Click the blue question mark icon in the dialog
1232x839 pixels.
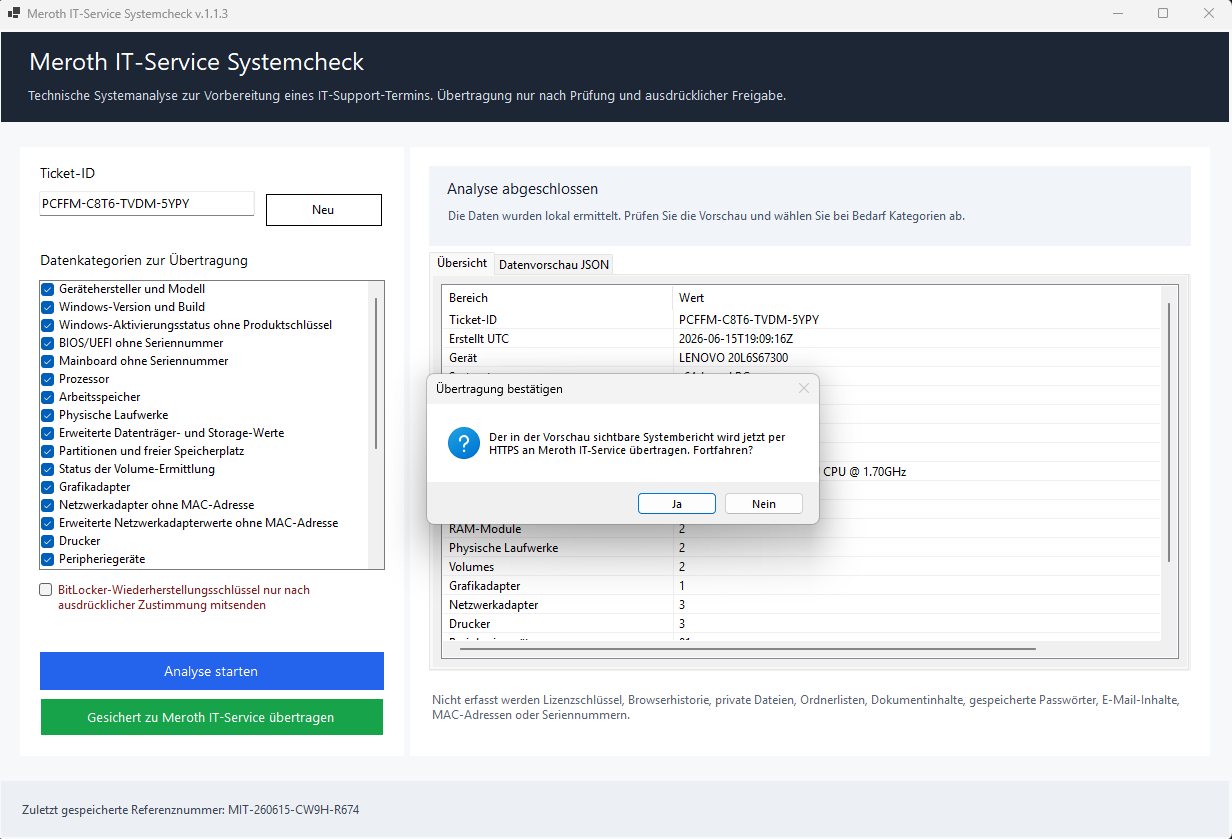(x=464, y=443)
